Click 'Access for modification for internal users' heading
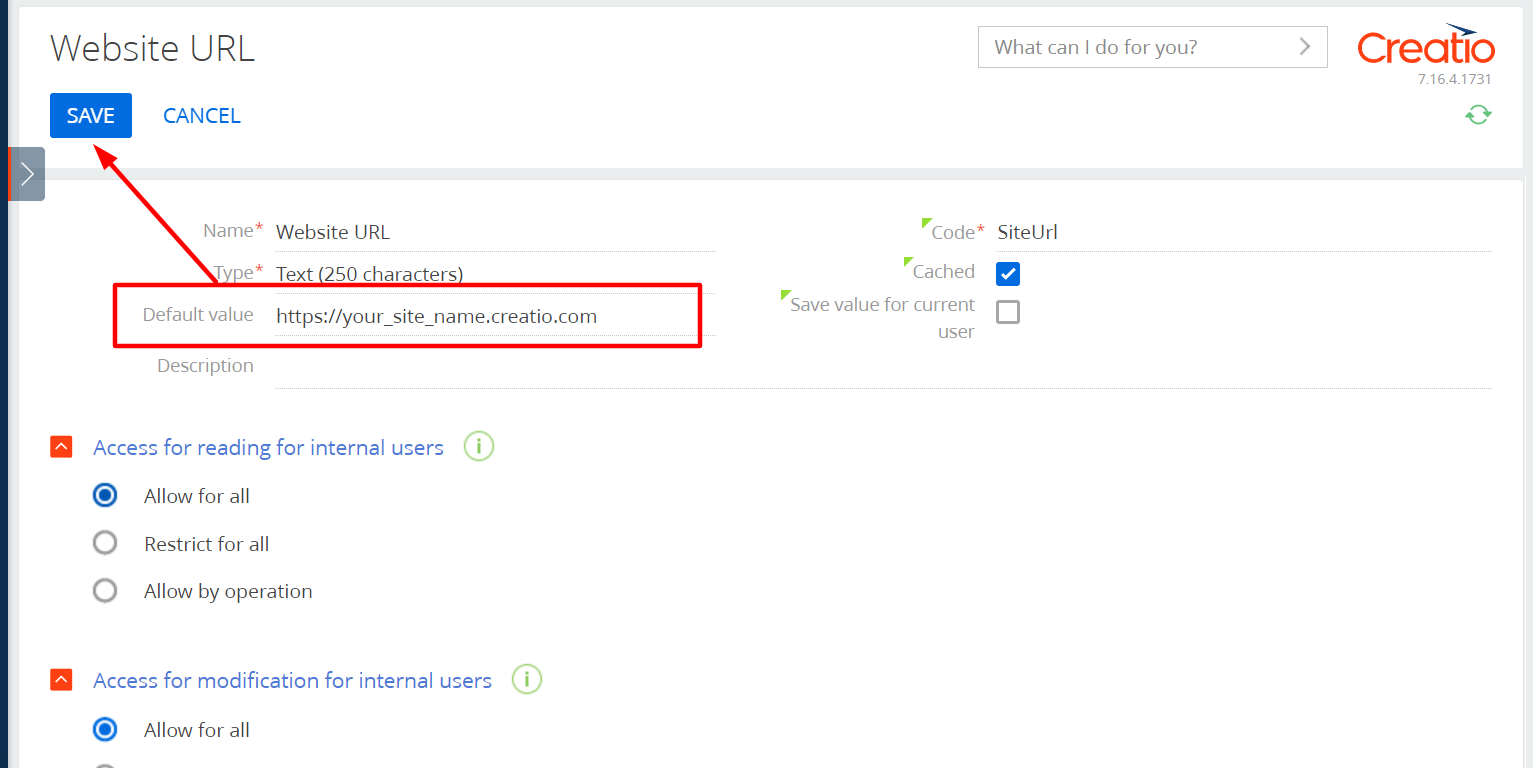Screen dimensions: 1533x768 (x=292, y=680)
